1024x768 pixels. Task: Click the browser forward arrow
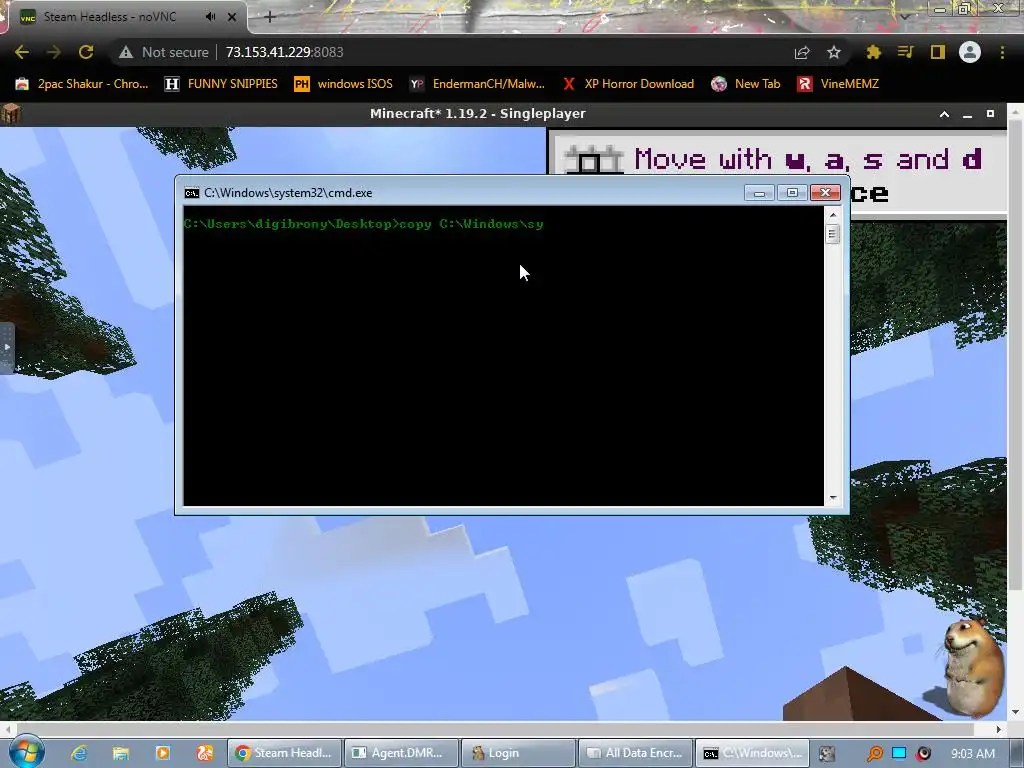54,52
